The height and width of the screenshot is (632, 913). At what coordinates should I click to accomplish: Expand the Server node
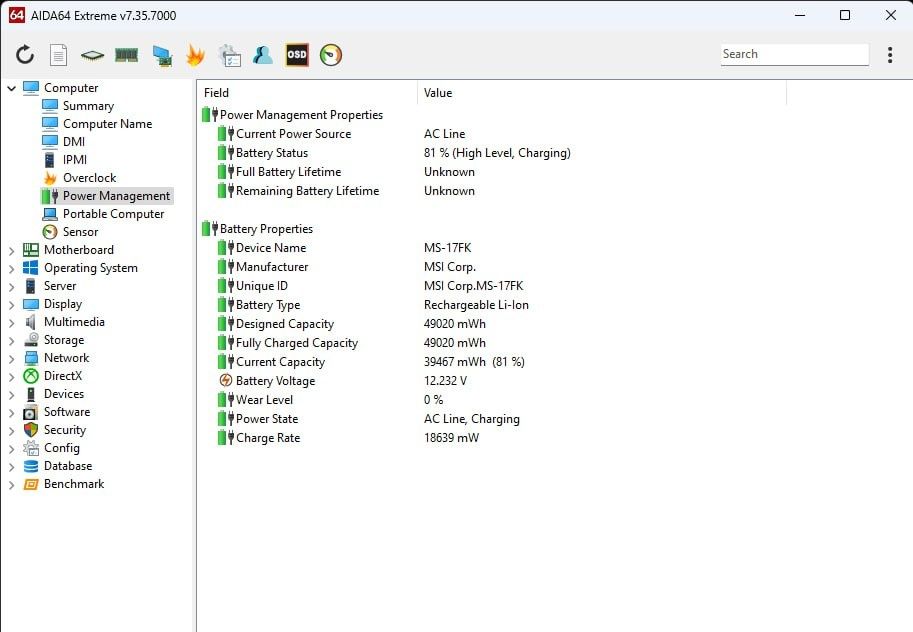point(11,287)
